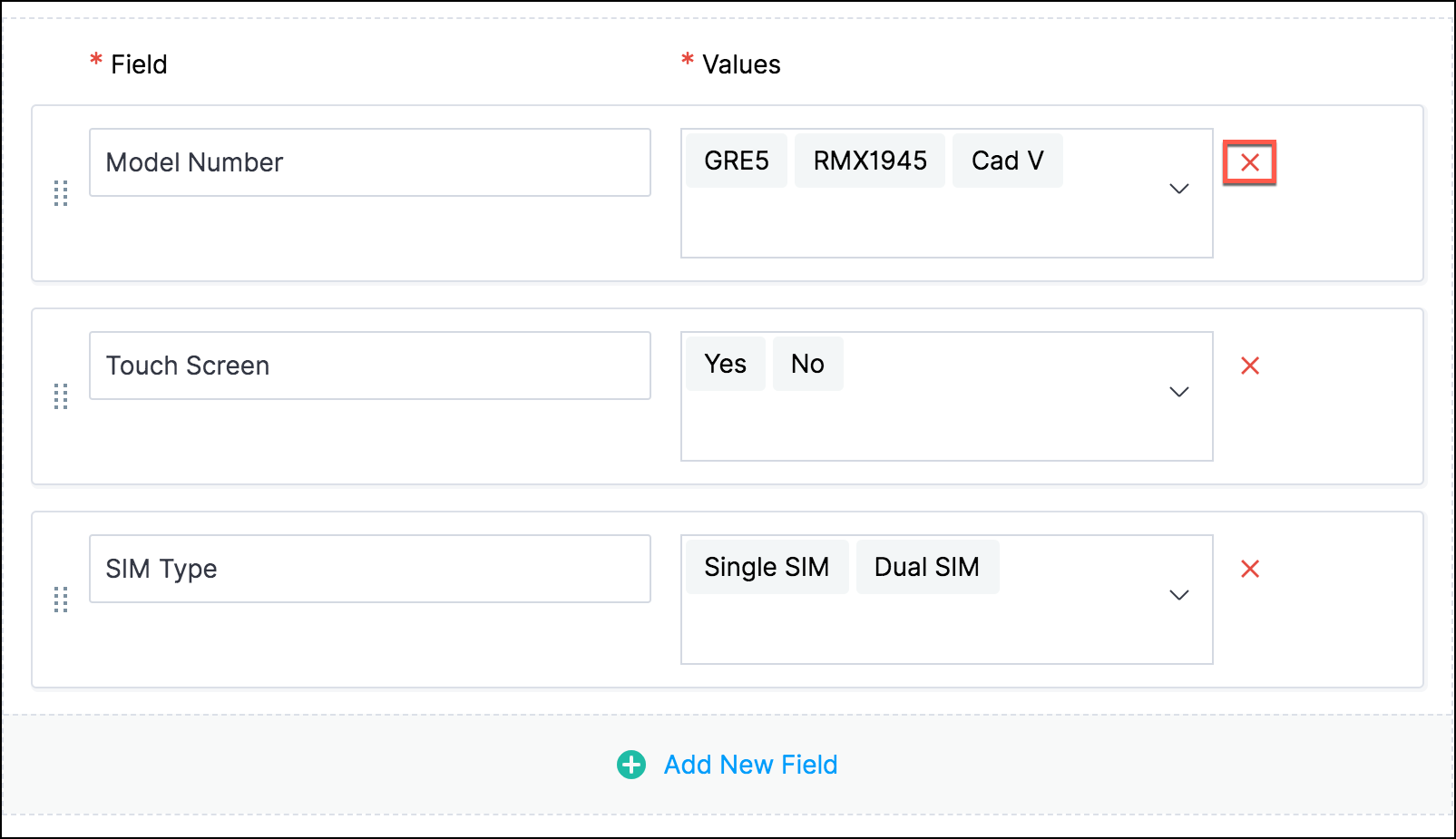This screenshot has height=839, width=1456.
Task: Expand the Model Number values dropdown
Action: 1178,189
